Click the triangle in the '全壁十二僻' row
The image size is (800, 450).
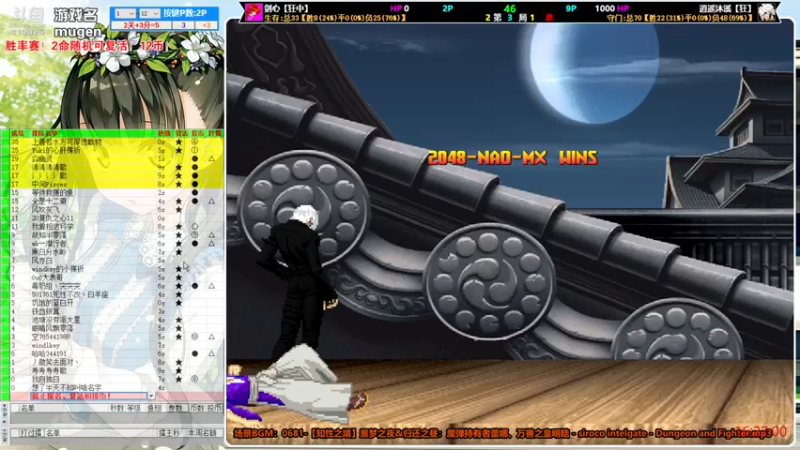(x=211, y=201)
